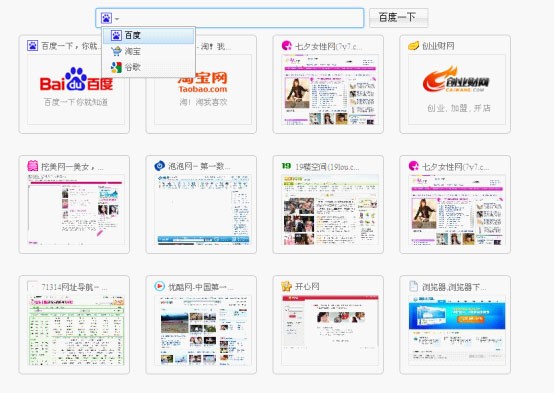Open the 创业财网 title link
Screen dimensions: 554x393
[438, 46]
